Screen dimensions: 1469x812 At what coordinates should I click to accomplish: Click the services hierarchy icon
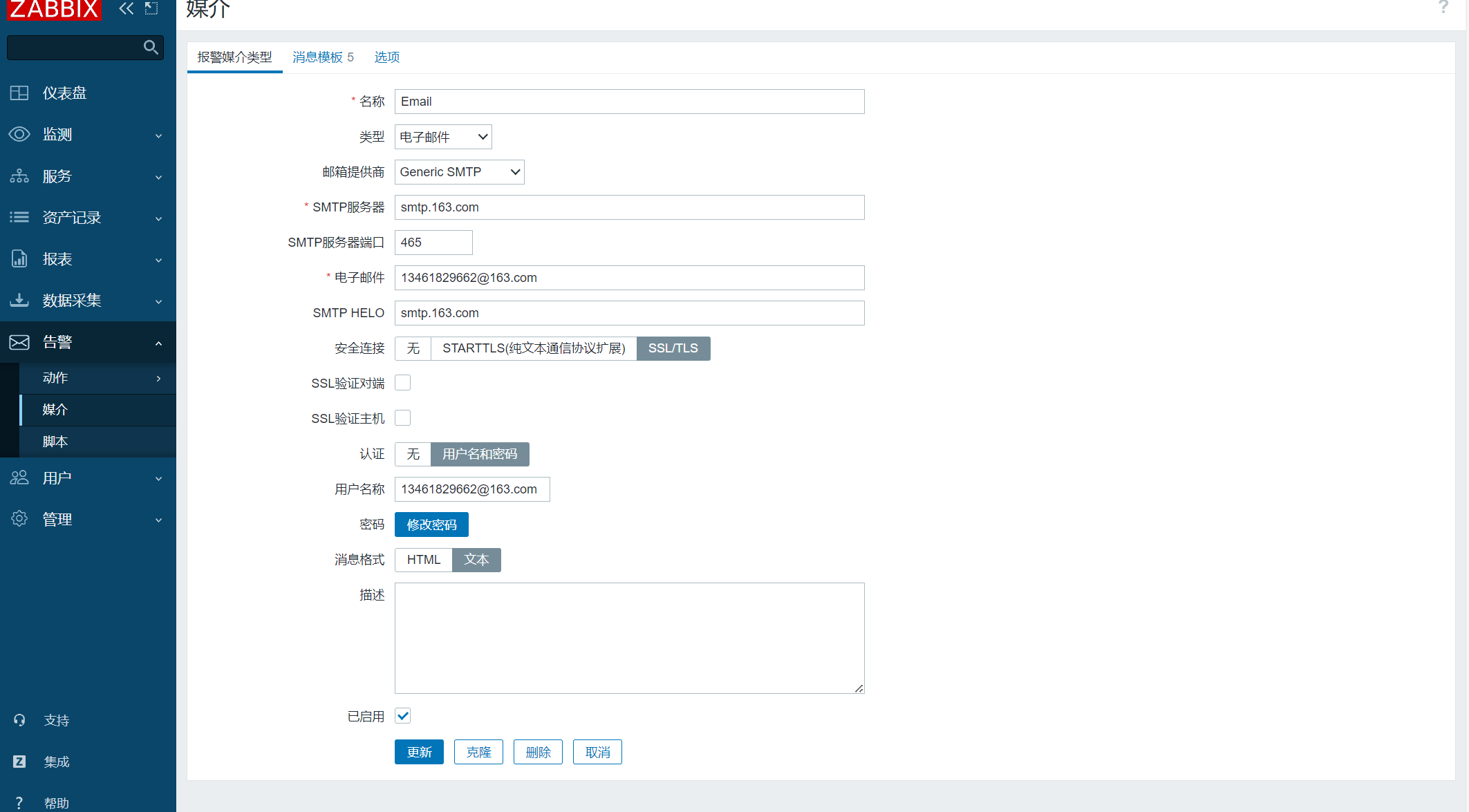pyautogui.click(x=19, y=176)
